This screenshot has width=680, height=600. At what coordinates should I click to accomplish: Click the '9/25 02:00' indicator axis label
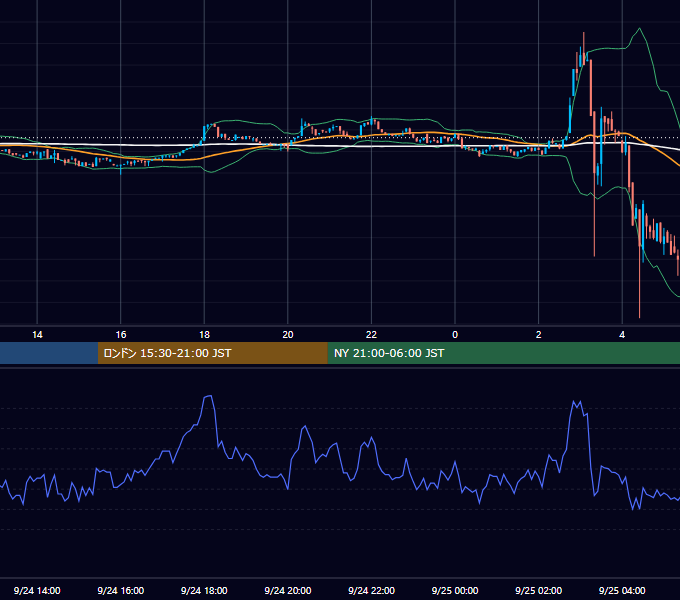pyautogui.click(x=539, y=590)
